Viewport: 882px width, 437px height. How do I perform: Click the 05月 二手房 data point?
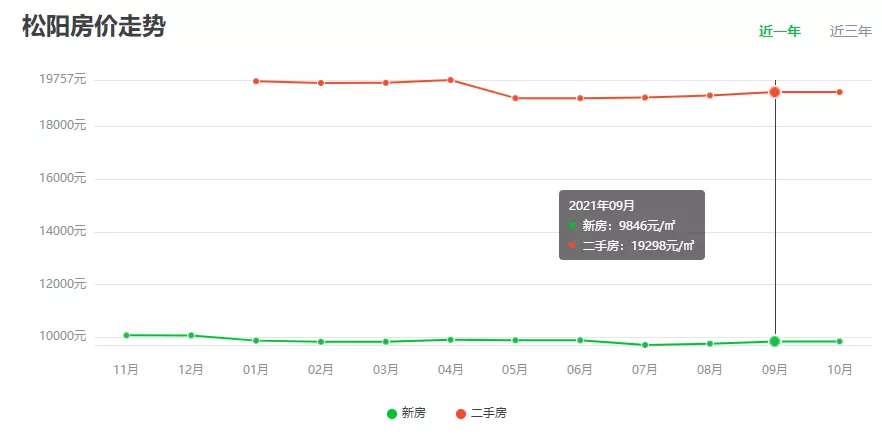tap(515, 98)
